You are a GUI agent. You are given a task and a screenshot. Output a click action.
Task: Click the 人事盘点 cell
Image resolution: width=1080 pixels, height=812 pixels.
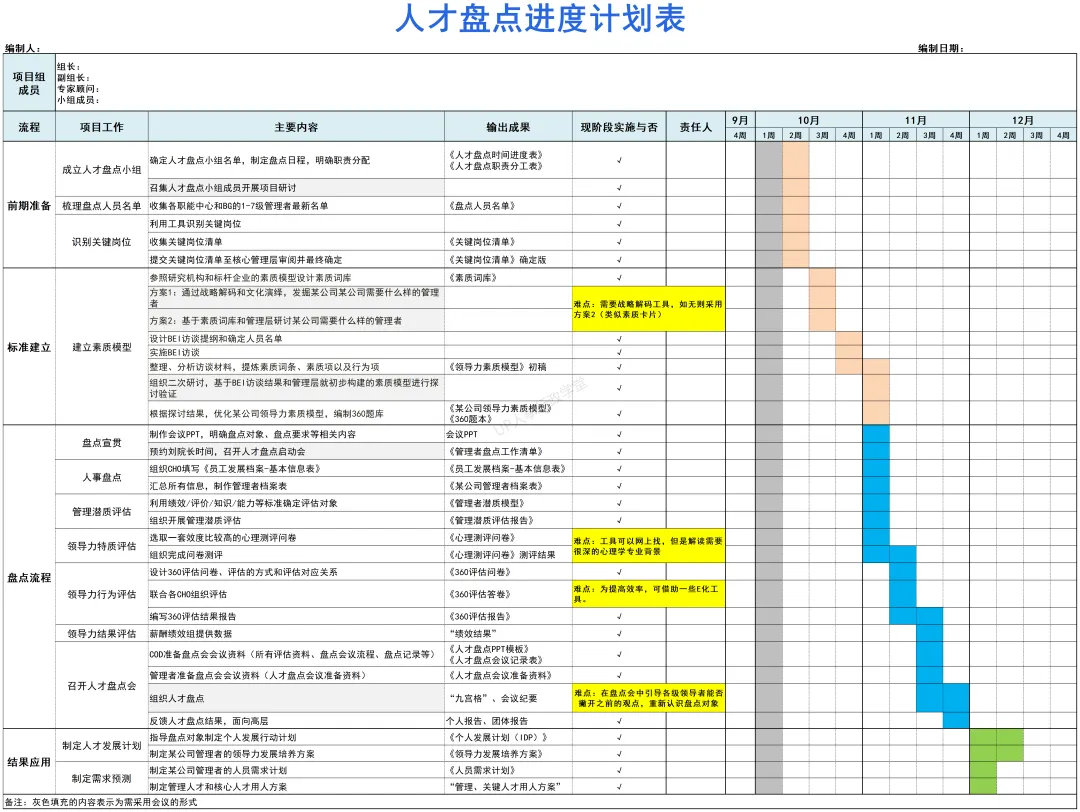click(x=102, y=477)
